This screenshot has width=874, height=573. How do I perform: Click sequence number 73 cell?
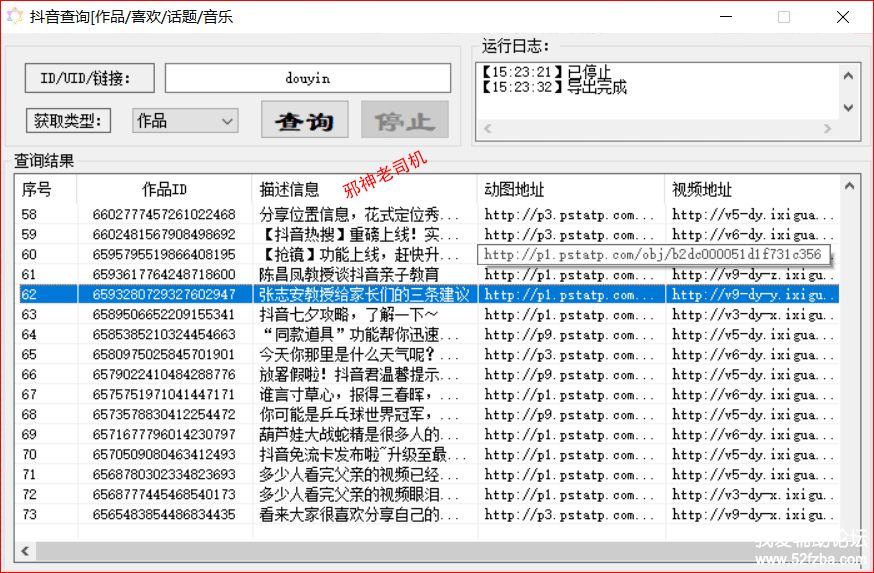[x=29, y=514]
